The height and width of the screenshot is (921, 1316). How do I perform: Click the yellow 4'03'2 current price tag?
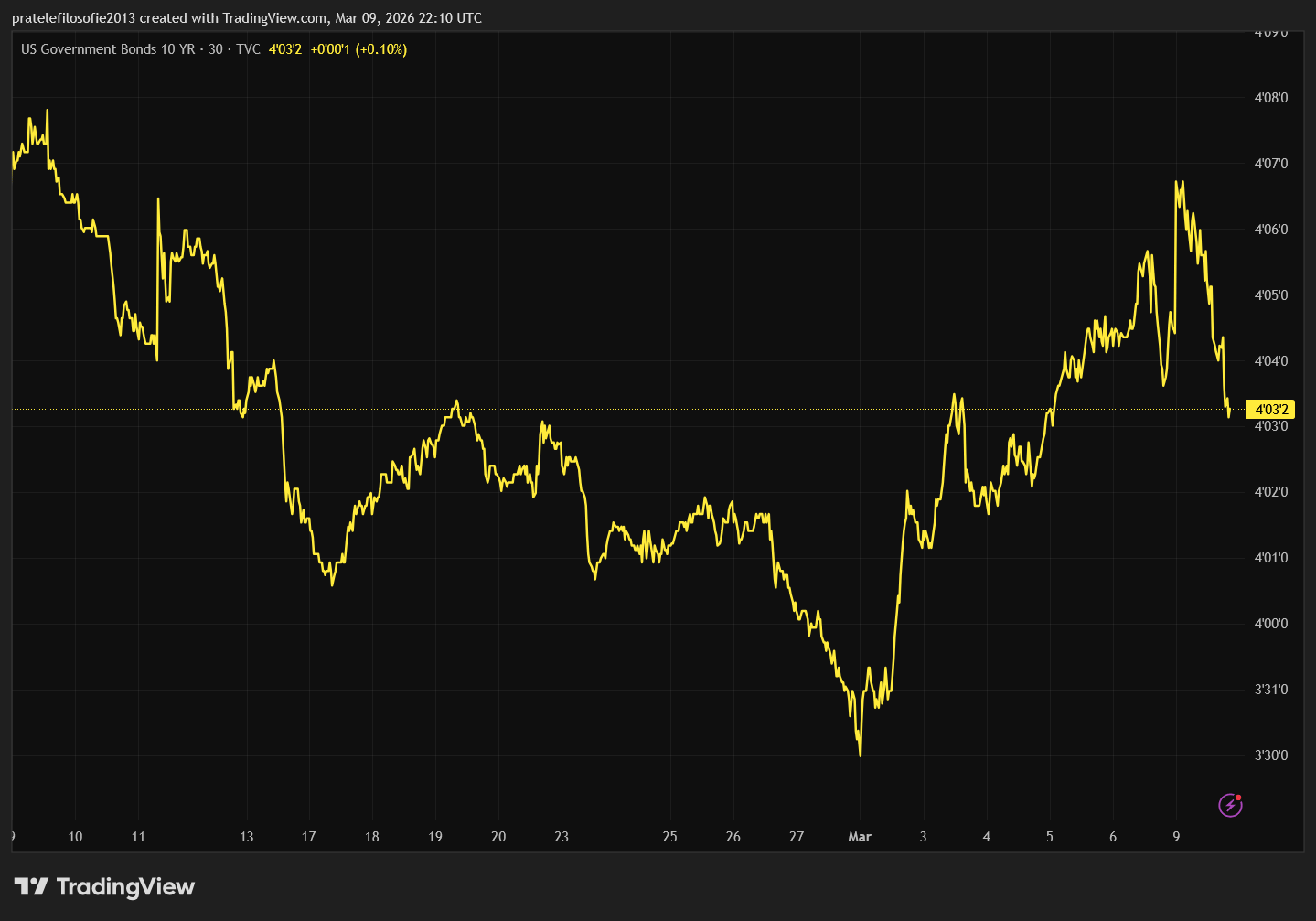tap(1270, 410)
